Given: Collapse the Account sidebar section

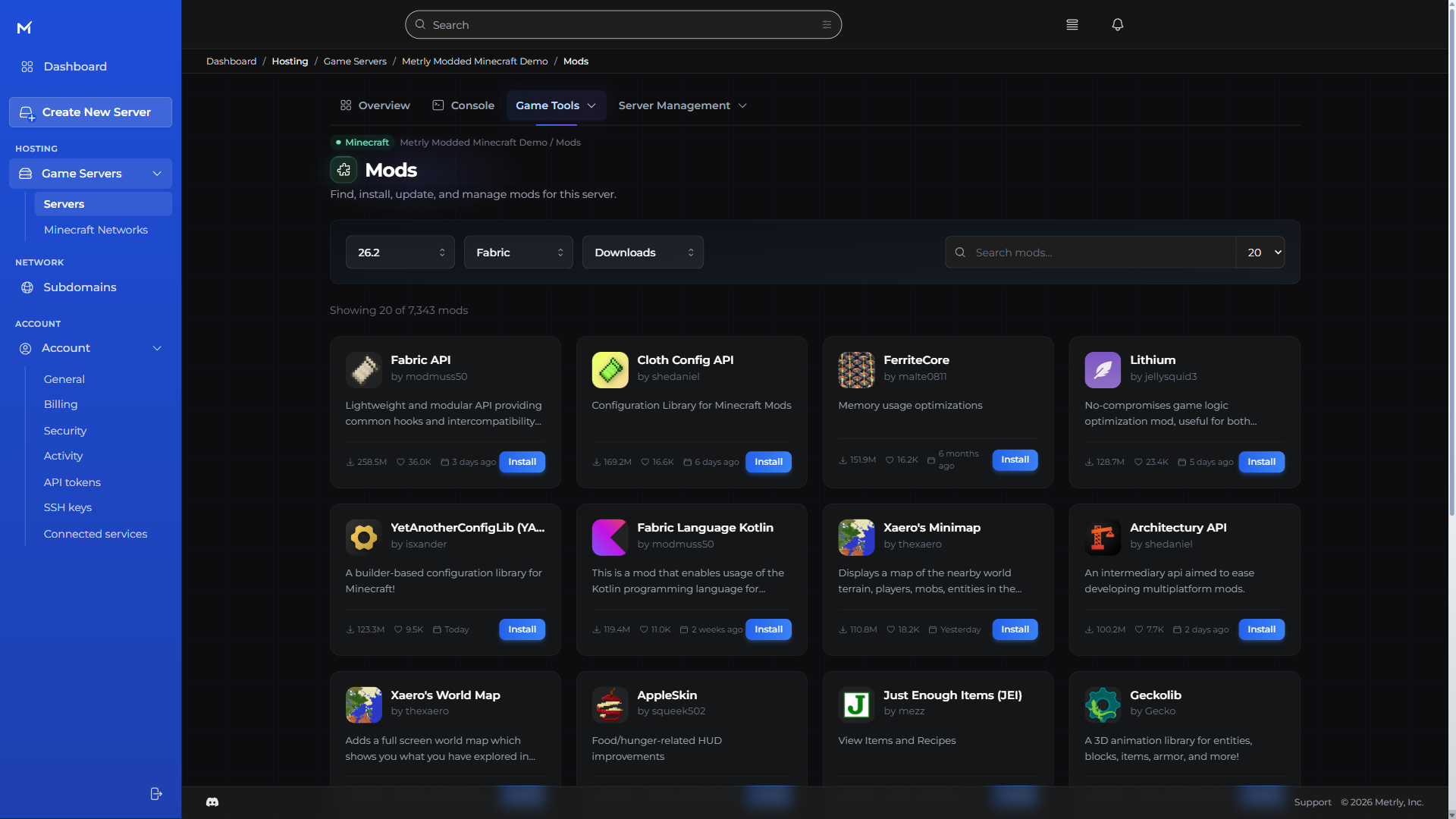Looking at the screenshot, I should (90, 348).
